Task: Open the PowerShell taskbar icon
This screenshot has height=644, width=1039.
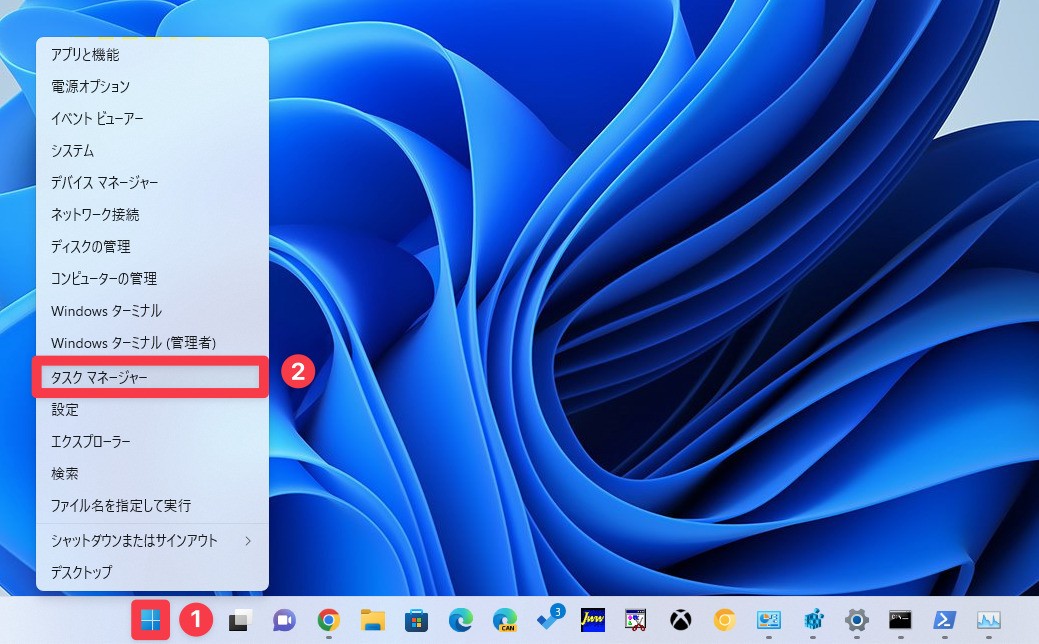Action: coord(943,620)
